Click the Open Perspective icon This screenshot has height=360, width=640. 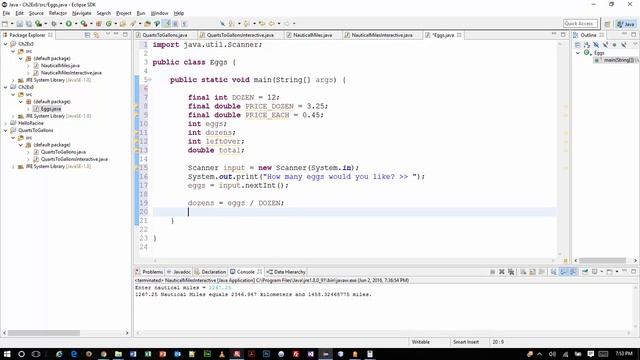tap(607, 24)
